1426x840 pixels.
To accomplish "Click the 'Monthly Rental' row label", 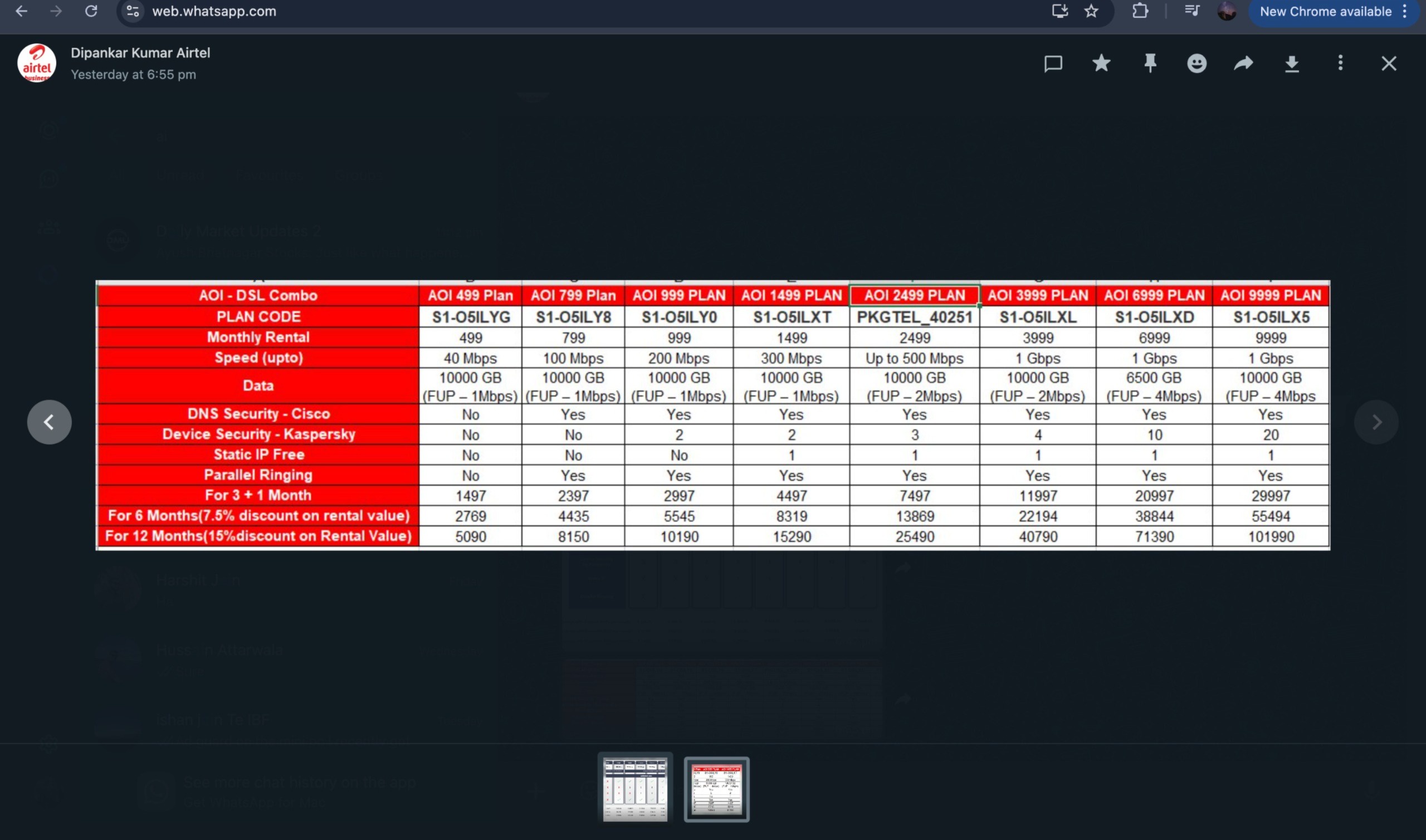I will click(x=258, y=338).
